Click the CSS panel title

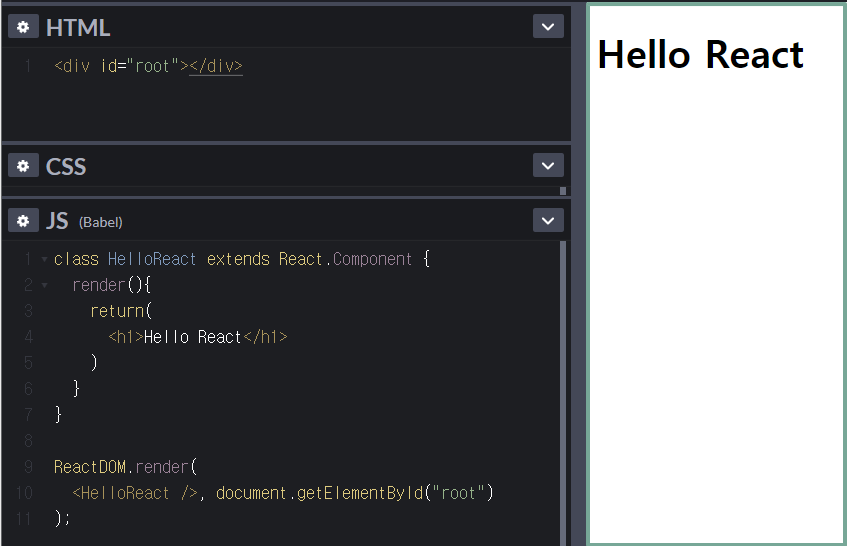(x=66, y=166)
